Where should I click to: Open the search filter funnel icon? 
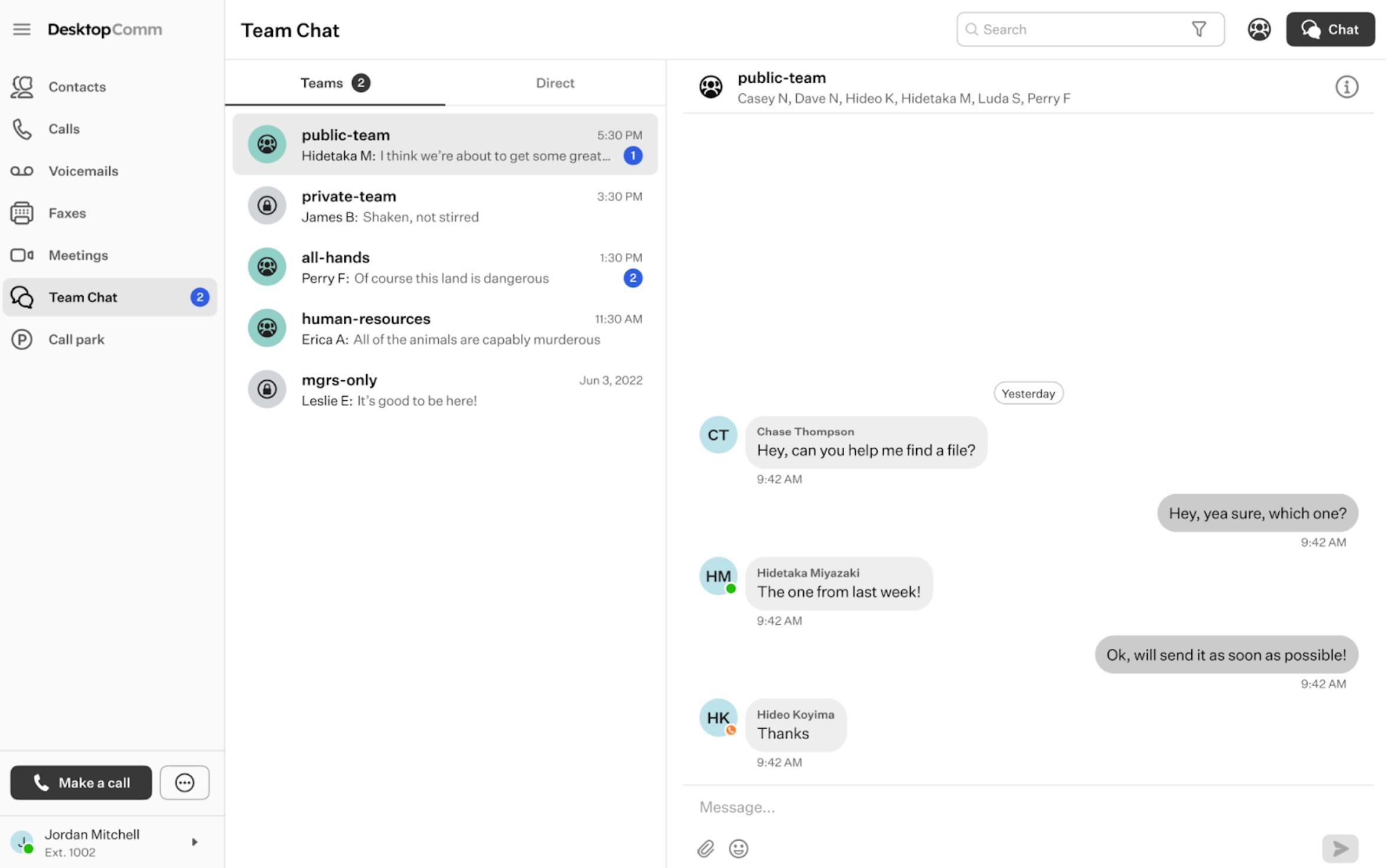[1198, 29]
